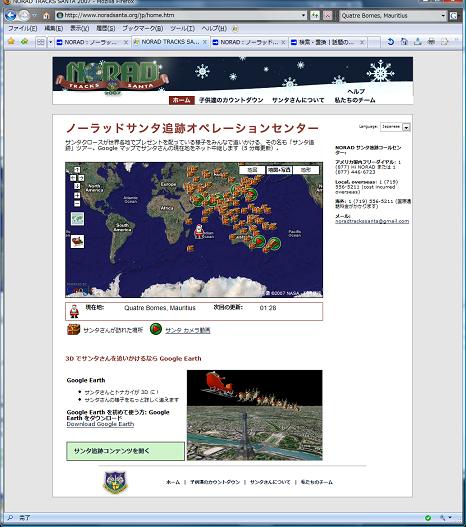Open ヘルプ link in site header
Viewport: 466px width, 527px height.
[356, 91]
